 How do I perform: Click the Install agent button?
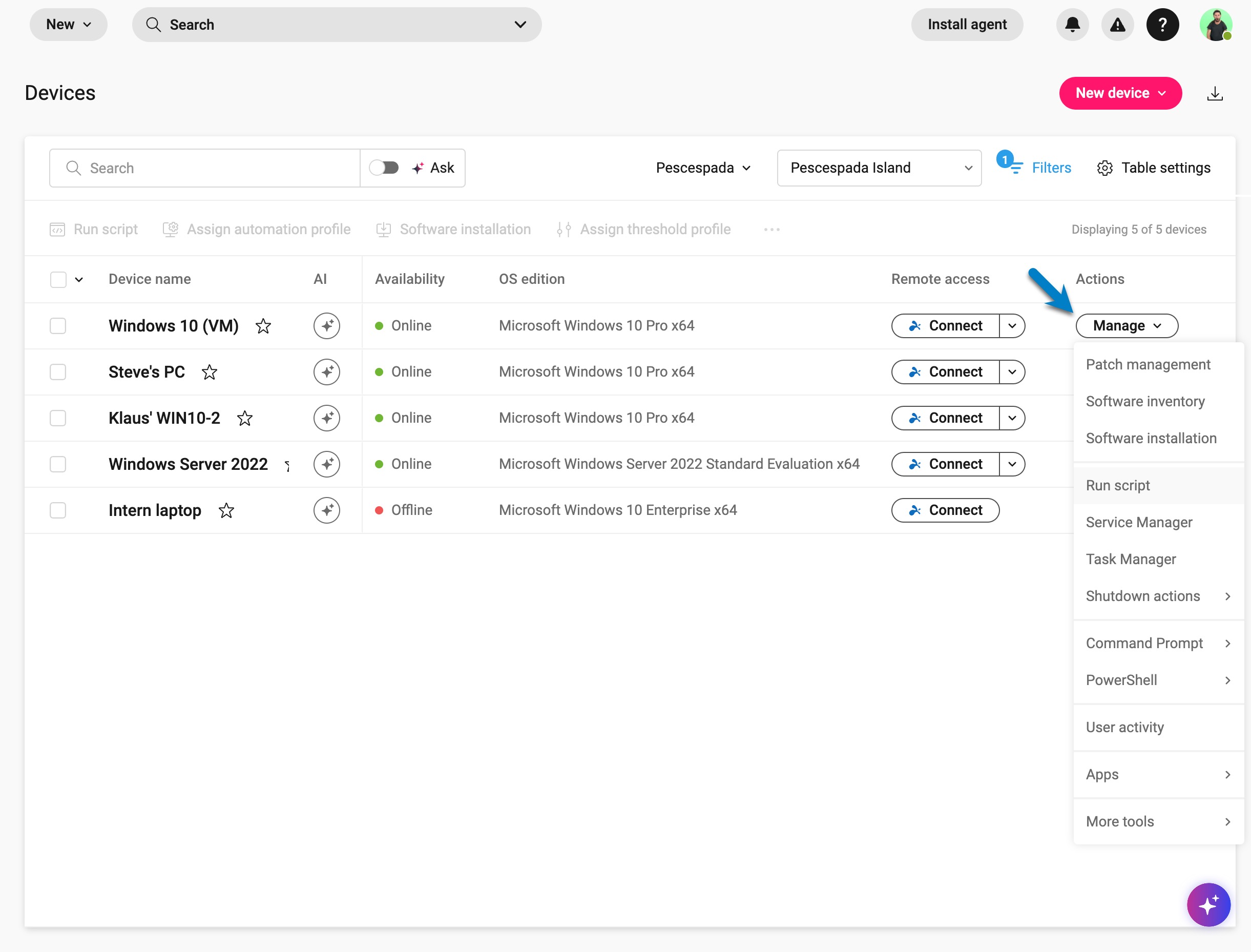tap(967, 25)
